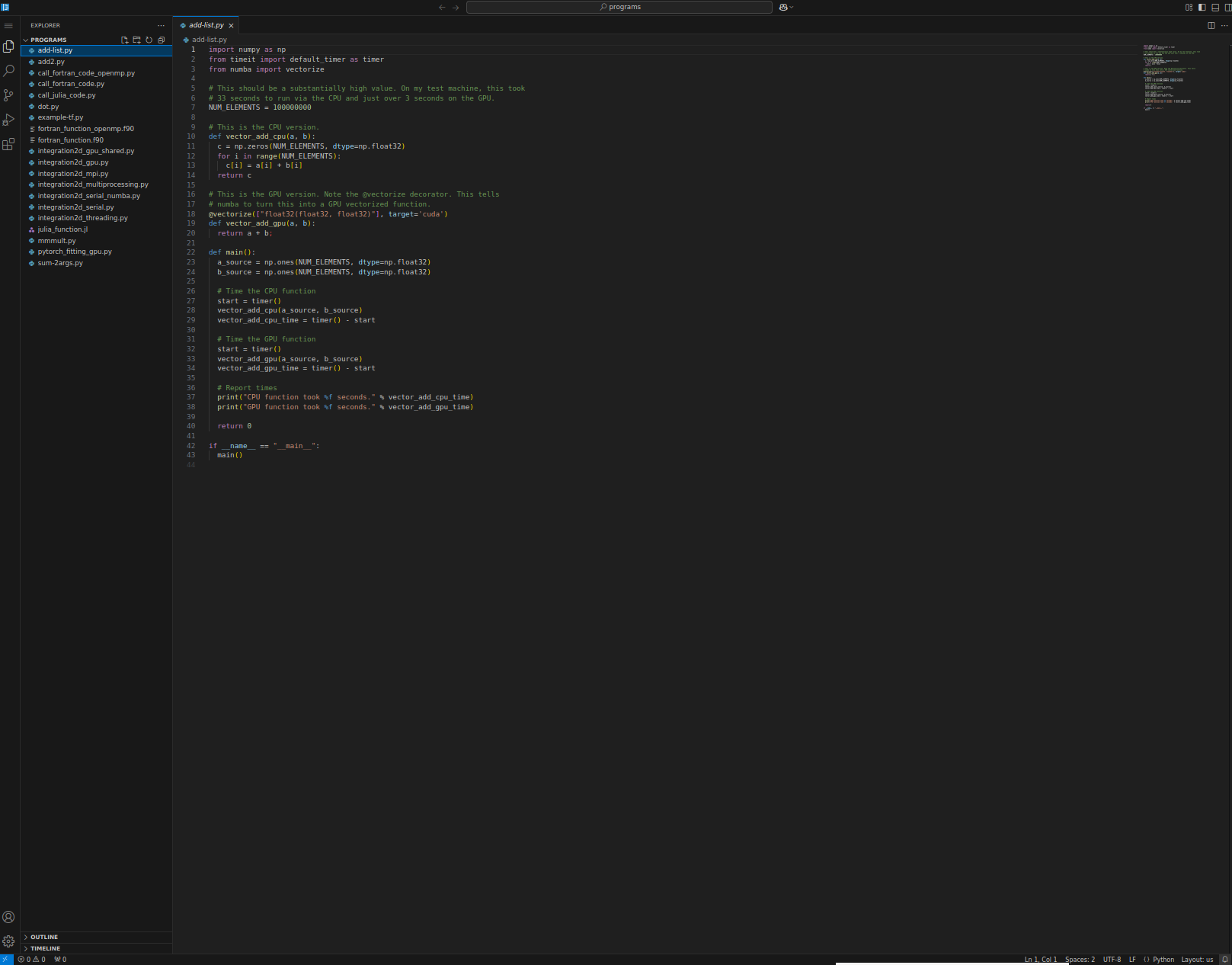Select the add-list.py editor tab

point(206,25)
